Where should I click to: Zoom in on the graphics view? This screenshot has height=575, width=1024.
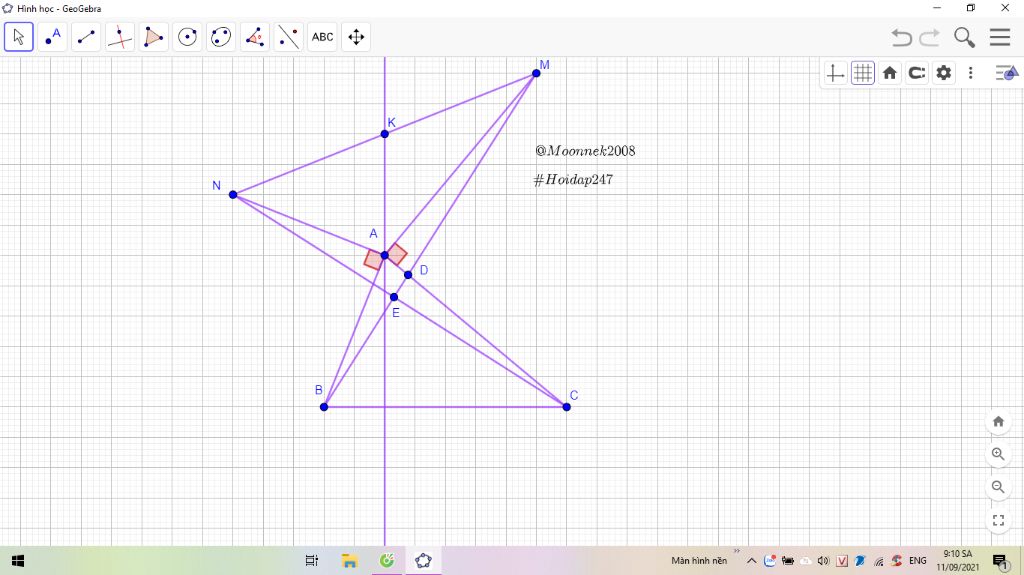click(998, 453)
